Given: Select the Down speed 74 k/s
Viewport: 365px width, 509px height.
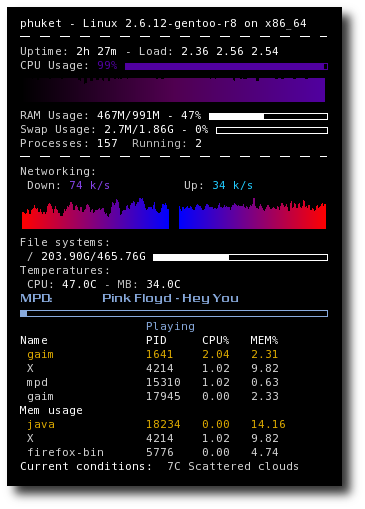Looking at the screenshot, I should click(89, 185).
